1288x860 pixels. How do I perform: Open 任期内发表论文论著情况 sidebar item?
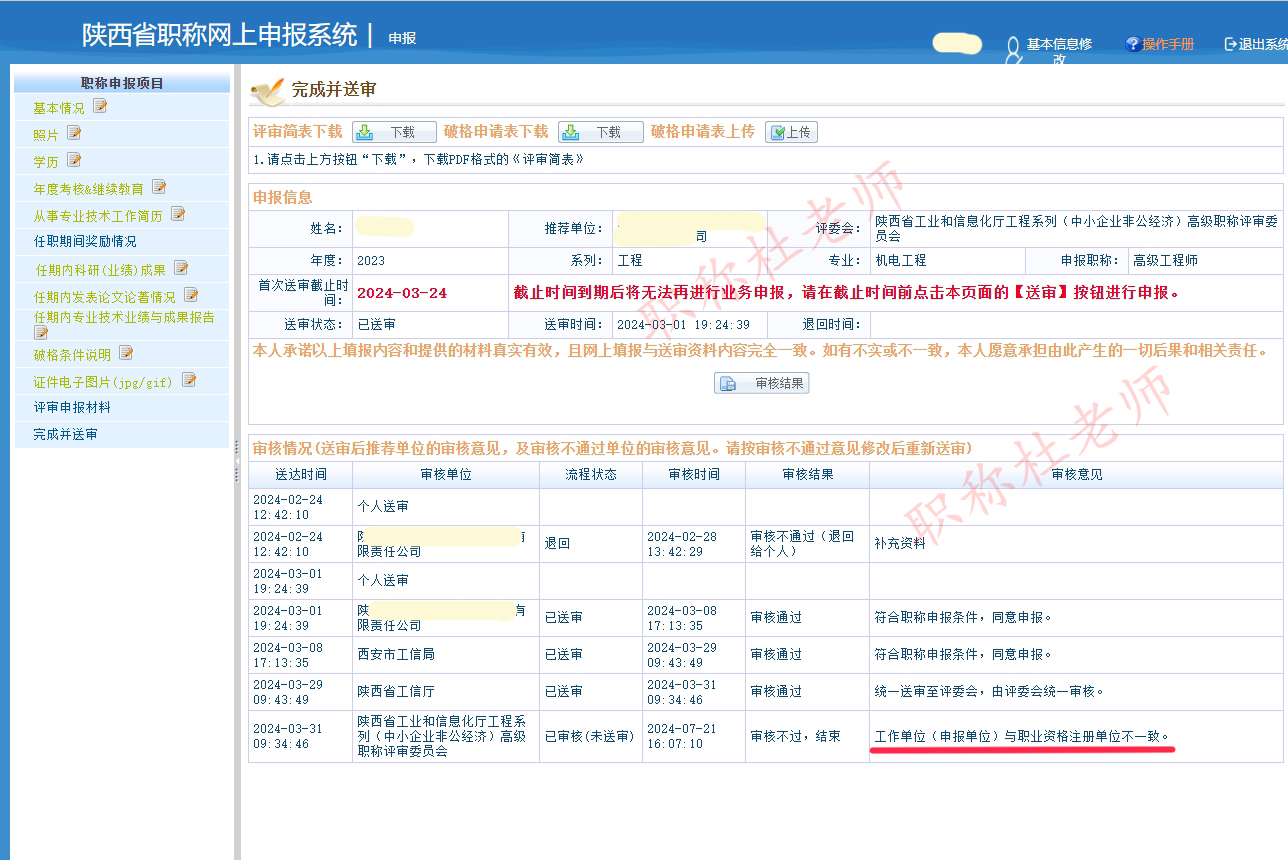tap(104, 297)
